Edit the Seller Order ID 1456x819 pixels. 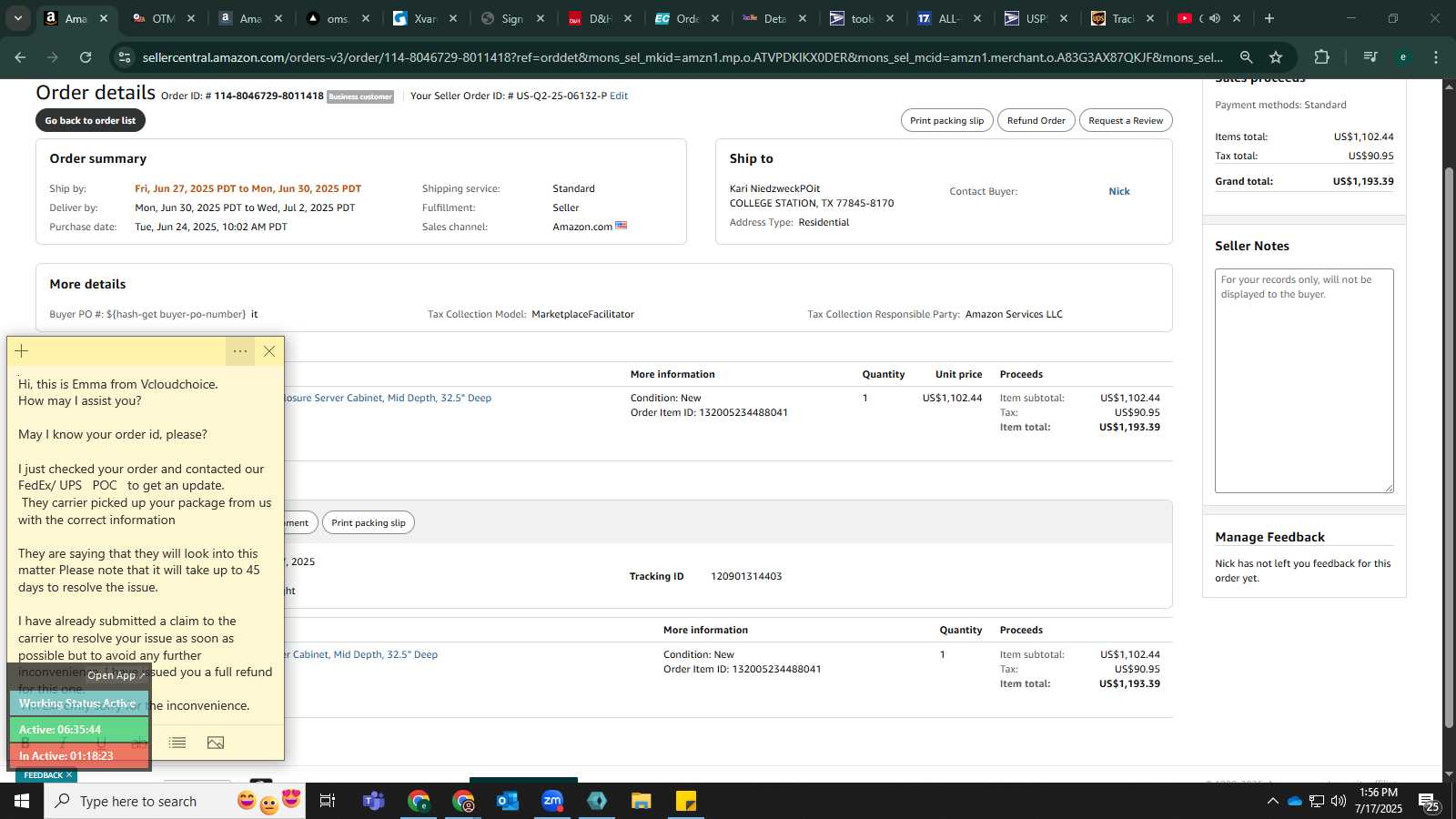tap(619, 96)
